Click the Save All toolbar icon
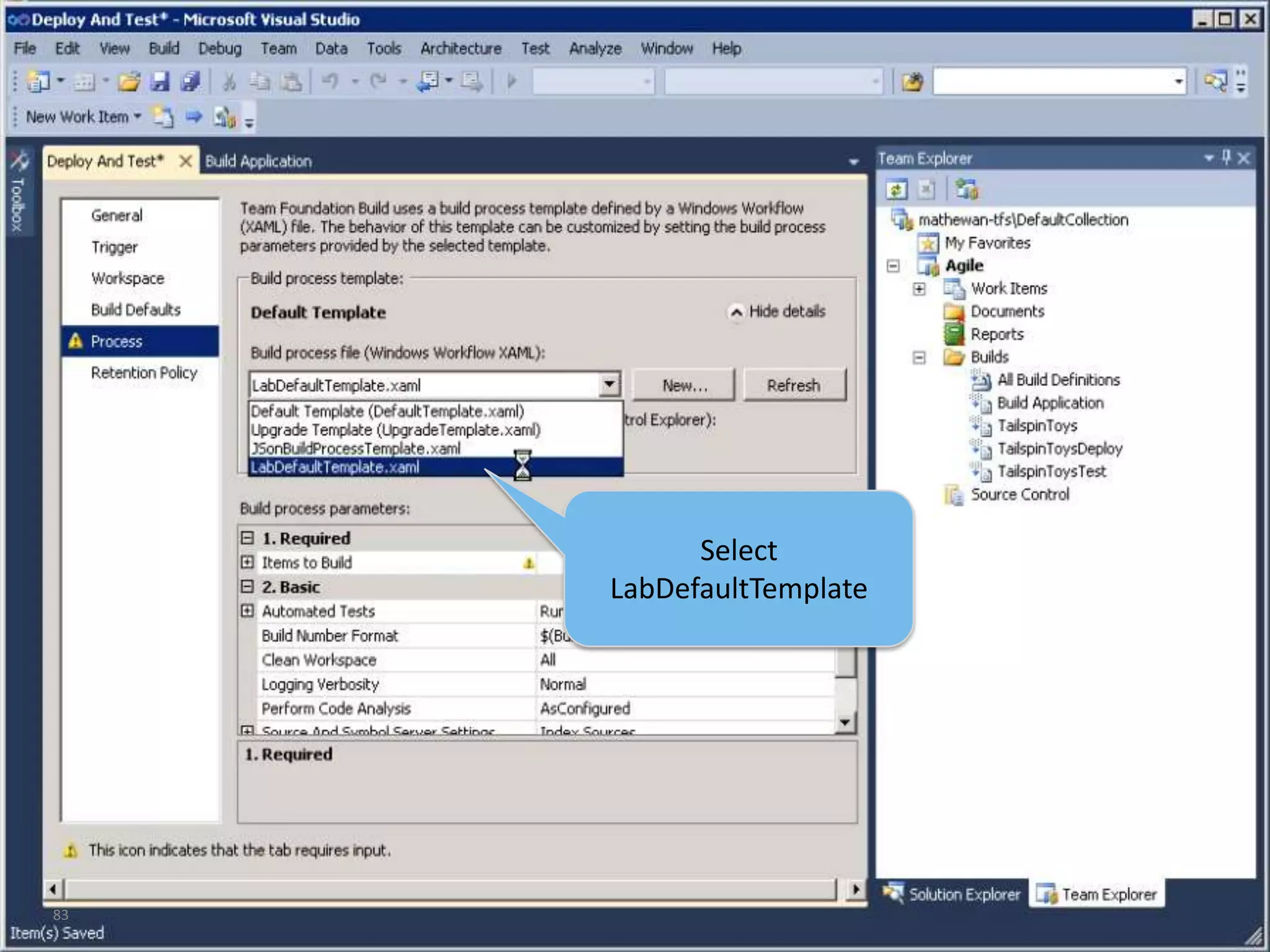1270x952 pixels. (190, 81)
